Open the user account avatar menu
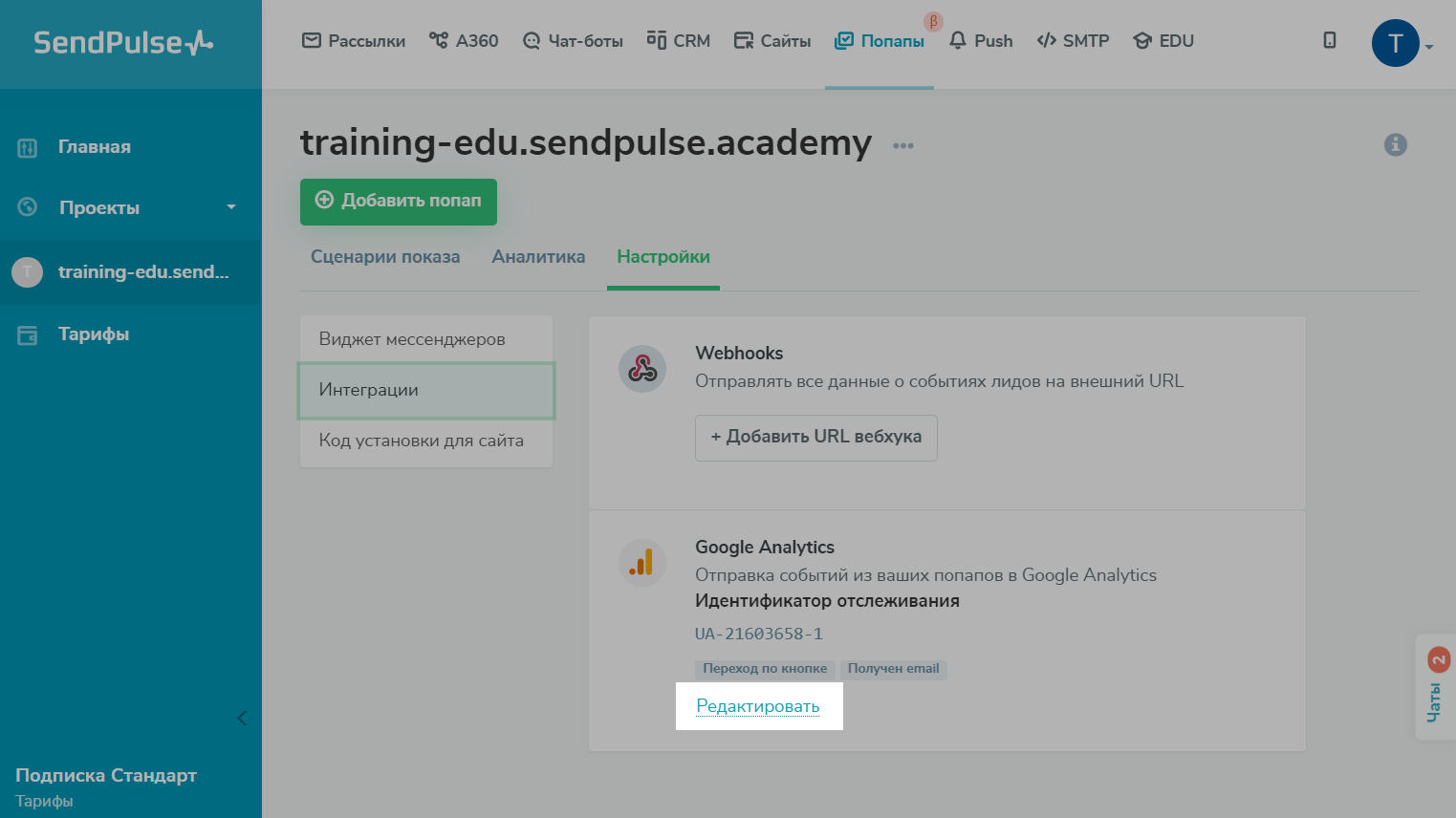Image resolution: width=1456 pixels, height=818 pixels. click(x=1396, y=43)
